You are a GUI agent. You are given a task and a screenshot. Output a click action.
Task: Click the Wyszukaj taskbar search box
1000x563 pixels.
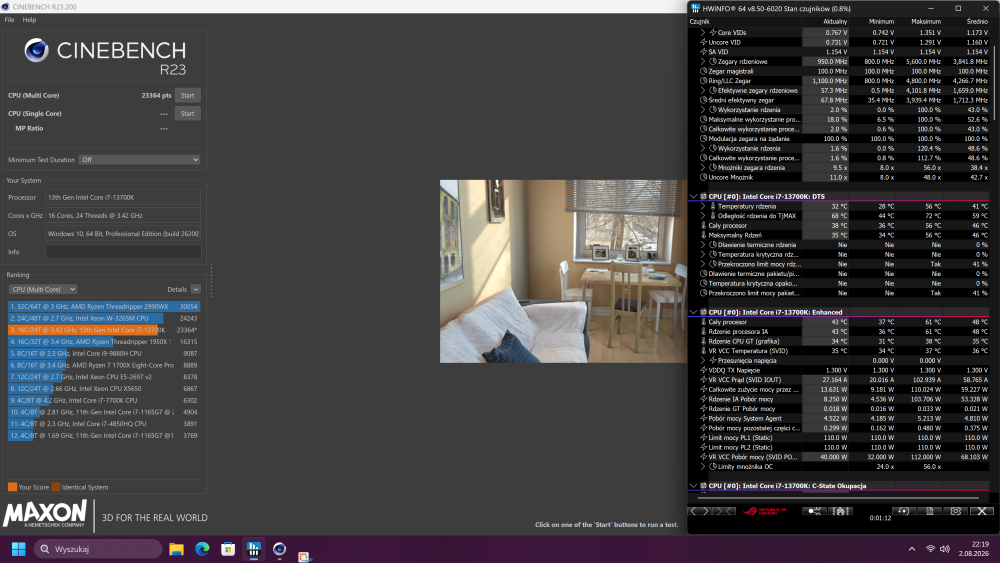coord(98,549)
